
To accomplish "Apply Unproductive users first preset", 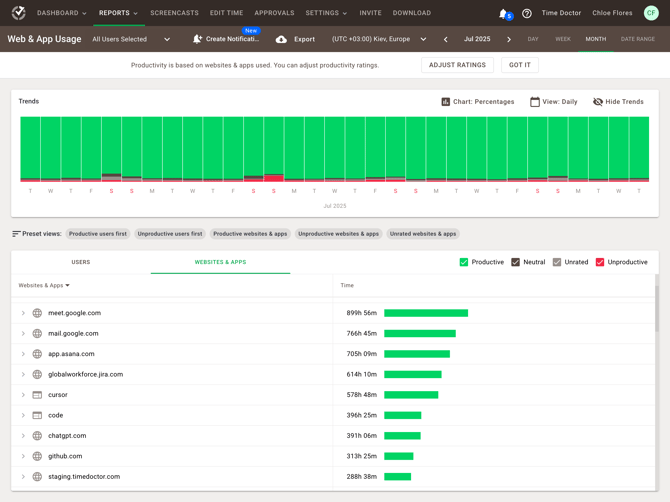I will tap(170, 234).
